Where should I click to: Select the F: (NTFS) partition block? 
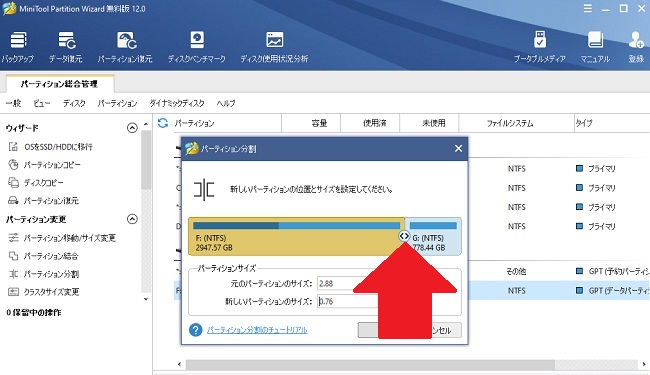click(296, 236)
